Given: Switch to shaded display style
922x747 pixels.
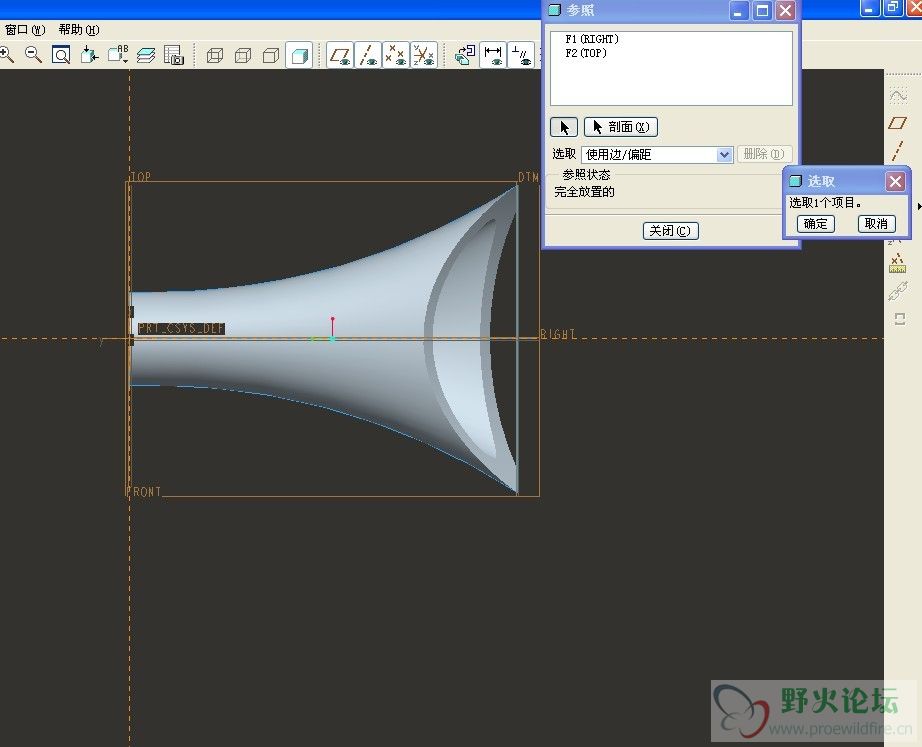Looking at the screenshot, I should point(299,56).
